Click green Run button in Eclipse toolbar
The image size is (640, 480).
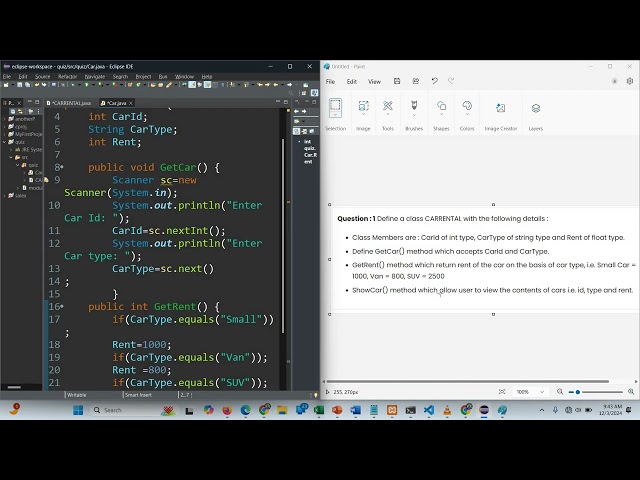click(x=87, y=85)
